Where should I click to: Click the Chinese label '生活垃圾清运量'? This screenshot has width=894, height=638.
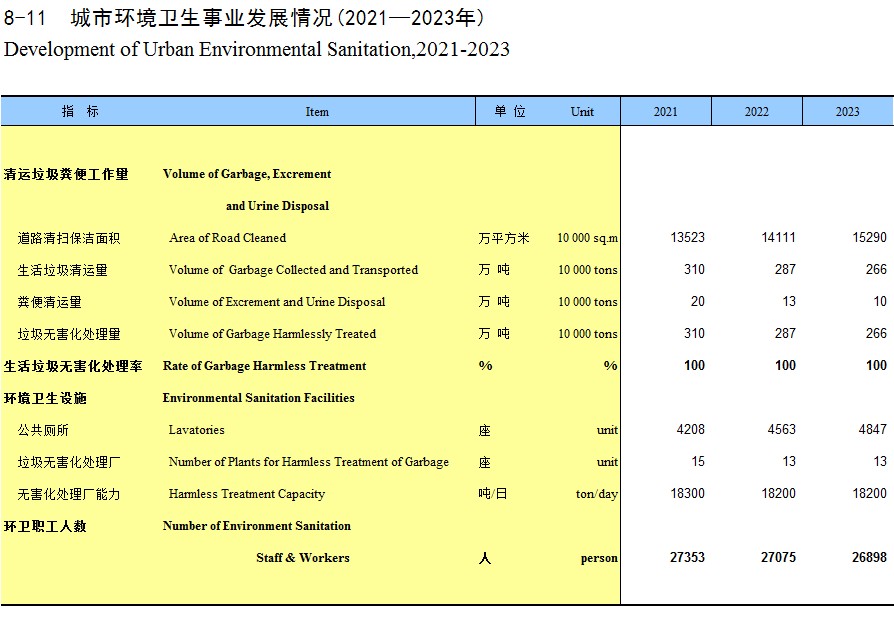[x=62, y=270]
